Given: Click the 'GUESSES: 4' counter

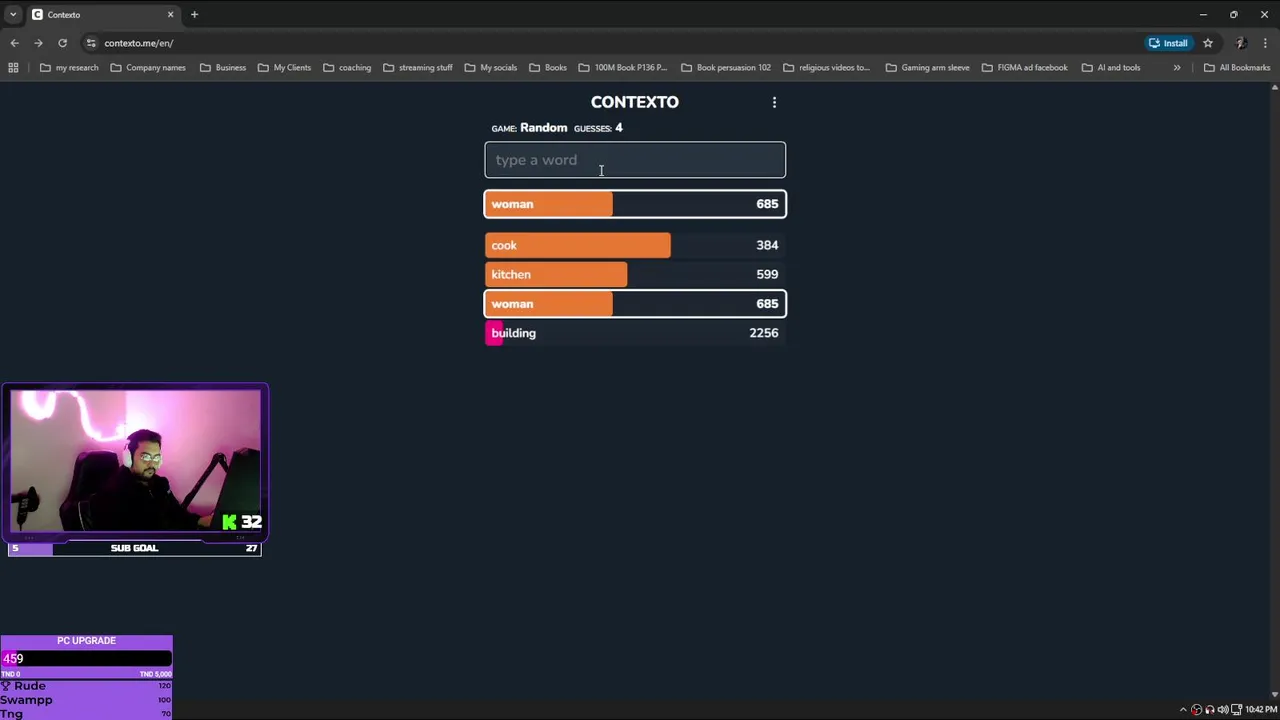Looking at the screenshot, I should coord(598,128).
